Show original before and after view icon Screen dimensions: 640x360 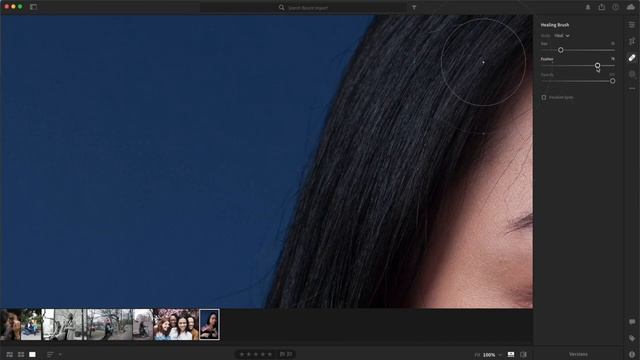point(524,354)
